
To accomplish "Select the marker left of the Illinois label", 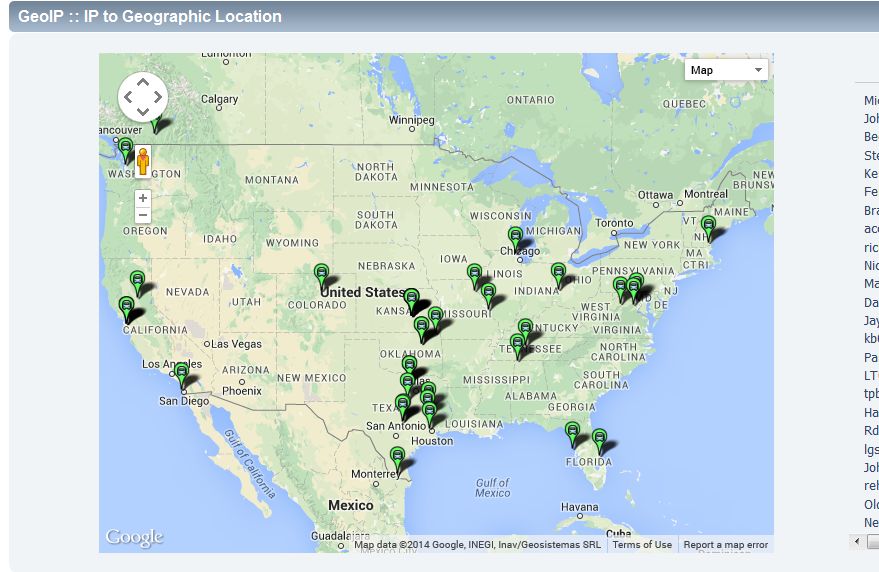I will pos(474,274).
